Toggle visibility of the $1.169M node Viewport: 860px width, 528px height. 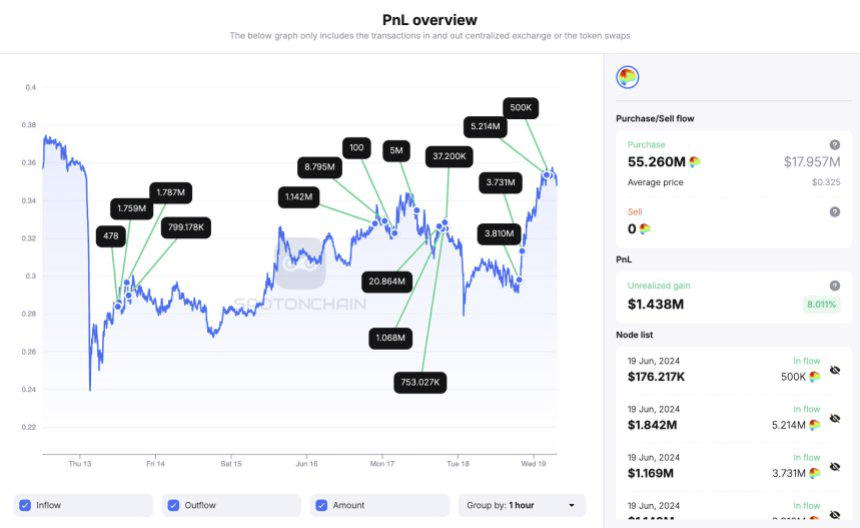coord(835,467)
